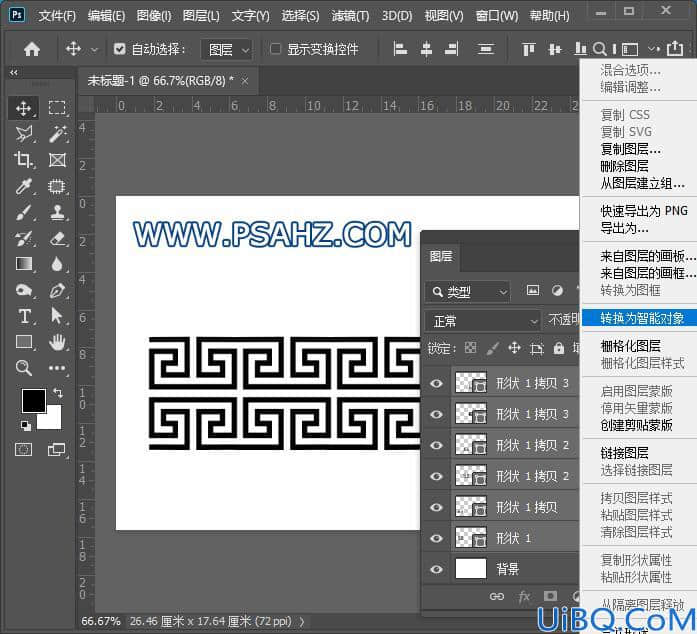Select the Brush tool
This screenshot has width=697, height=634.
point(23,213)
